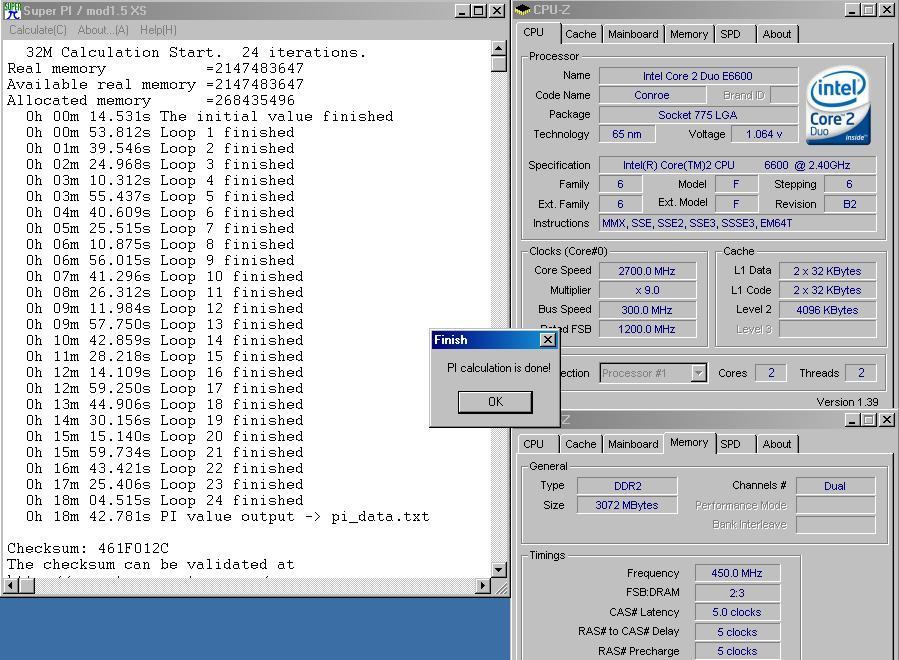Minimize the top CPU-Z window
This screenshot has height=660, width=899.
click(853, 10)
